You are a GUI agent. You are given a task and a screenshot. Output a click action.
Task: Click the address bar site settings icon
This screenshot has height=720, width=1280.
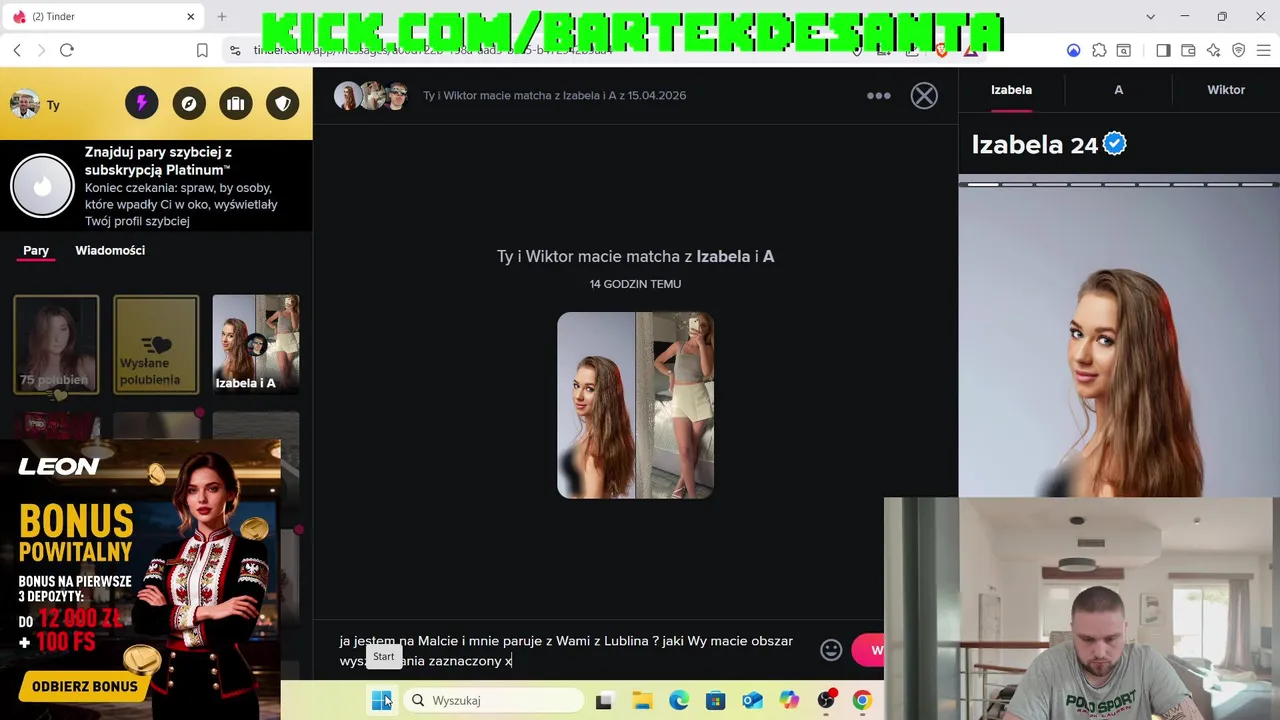tap(235, 50)
